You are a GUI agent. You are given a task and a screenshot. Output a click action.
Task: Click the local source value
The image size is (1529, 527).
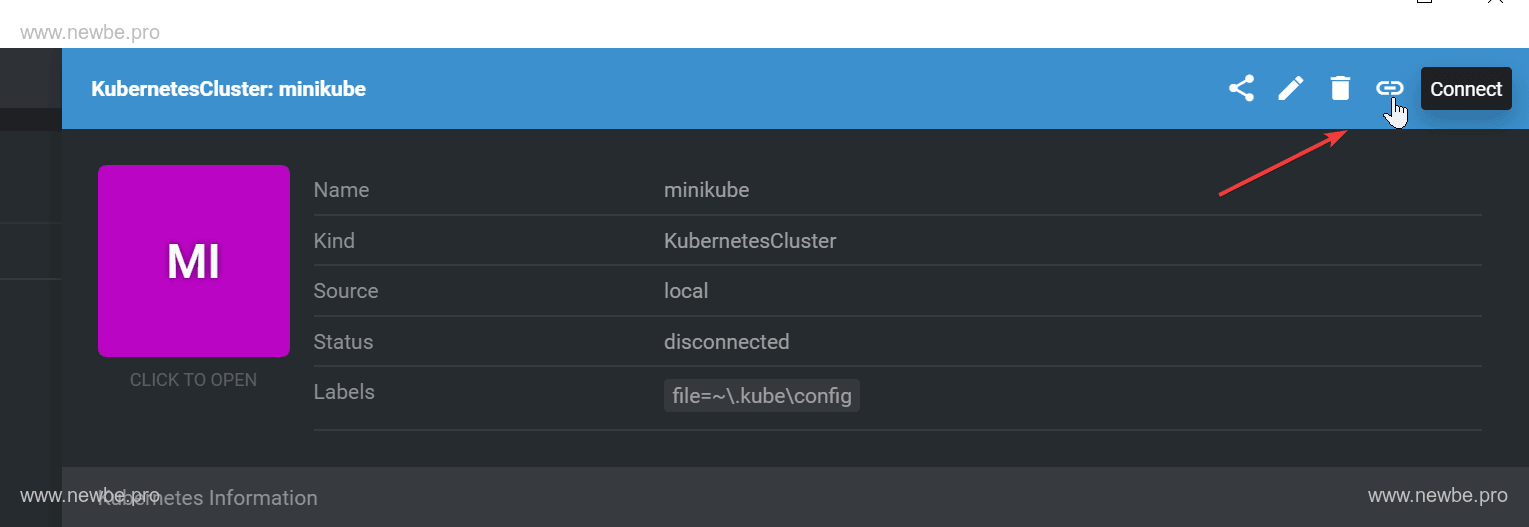tap(686, 291)
